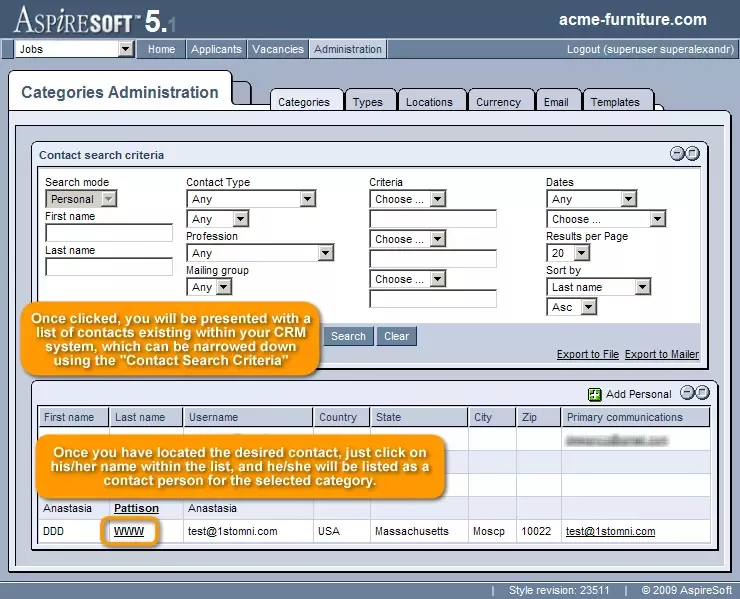Maximize the contacts results panel

[x=702, y=393]
